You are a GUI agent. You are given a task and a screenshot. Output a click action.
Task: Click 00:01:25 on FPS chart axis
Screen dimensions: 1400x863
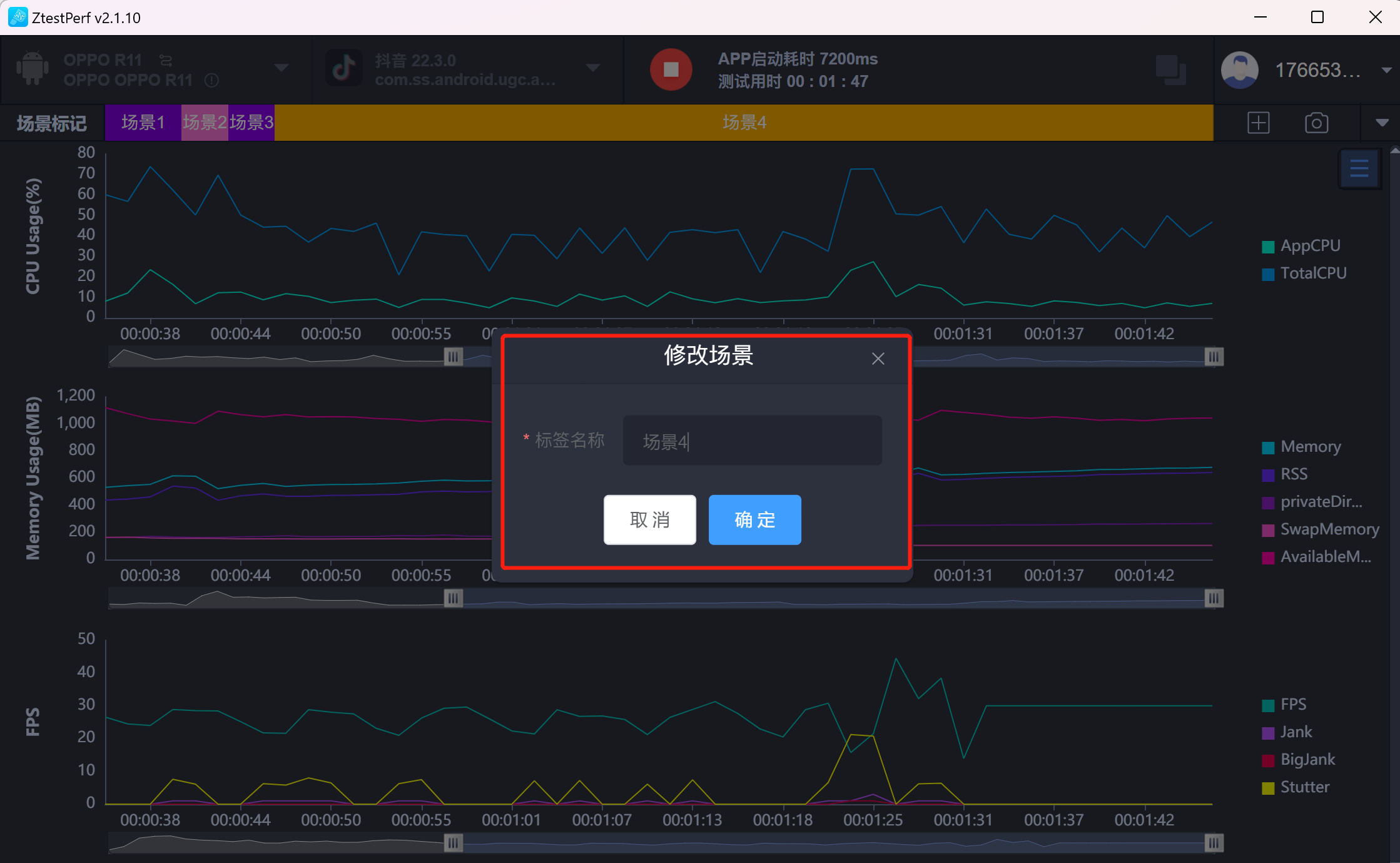(x=873, y=820)
